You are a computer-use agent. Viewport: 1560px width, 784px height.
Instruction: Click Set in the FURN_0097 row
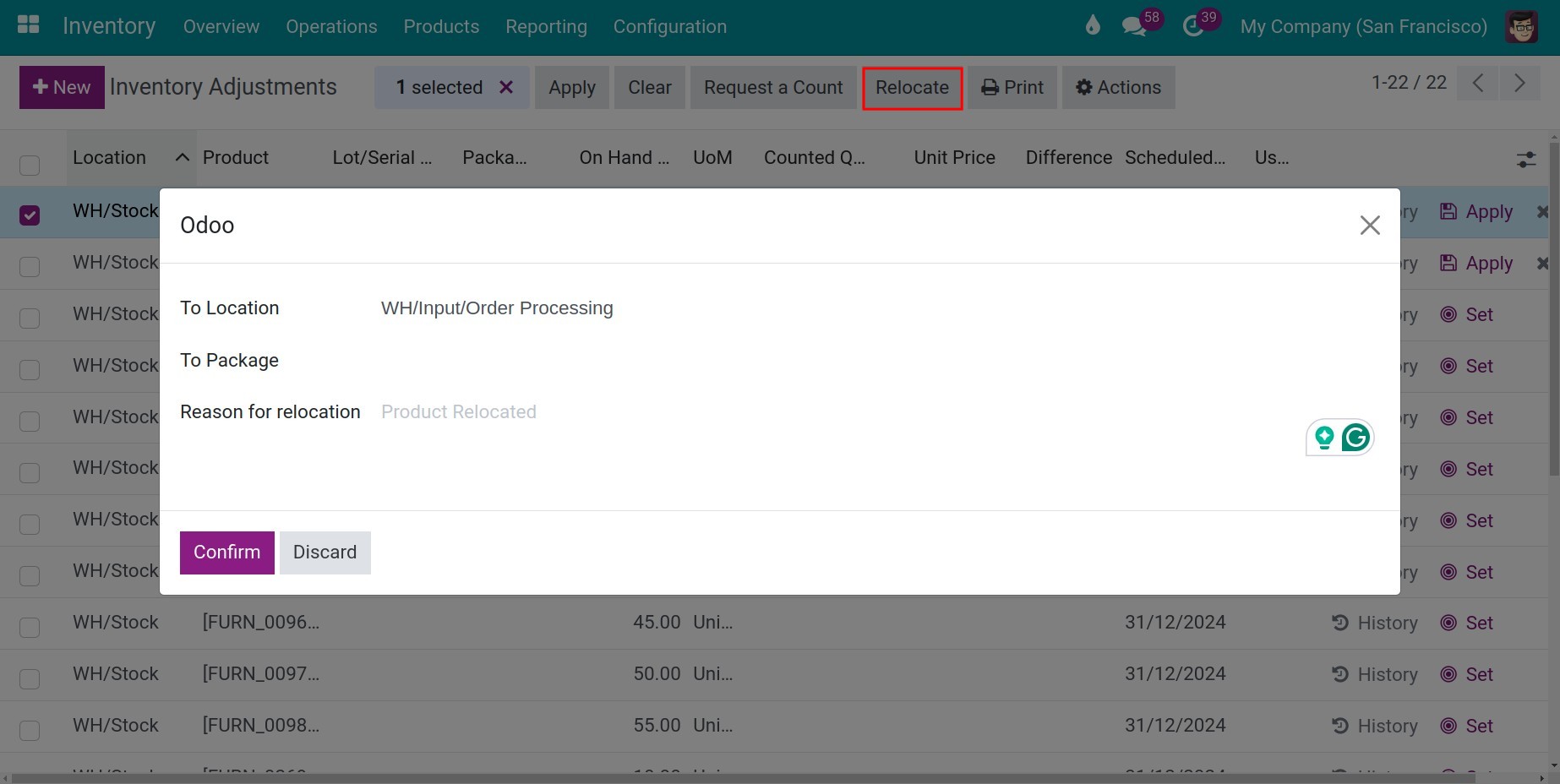coord(1467,674)
